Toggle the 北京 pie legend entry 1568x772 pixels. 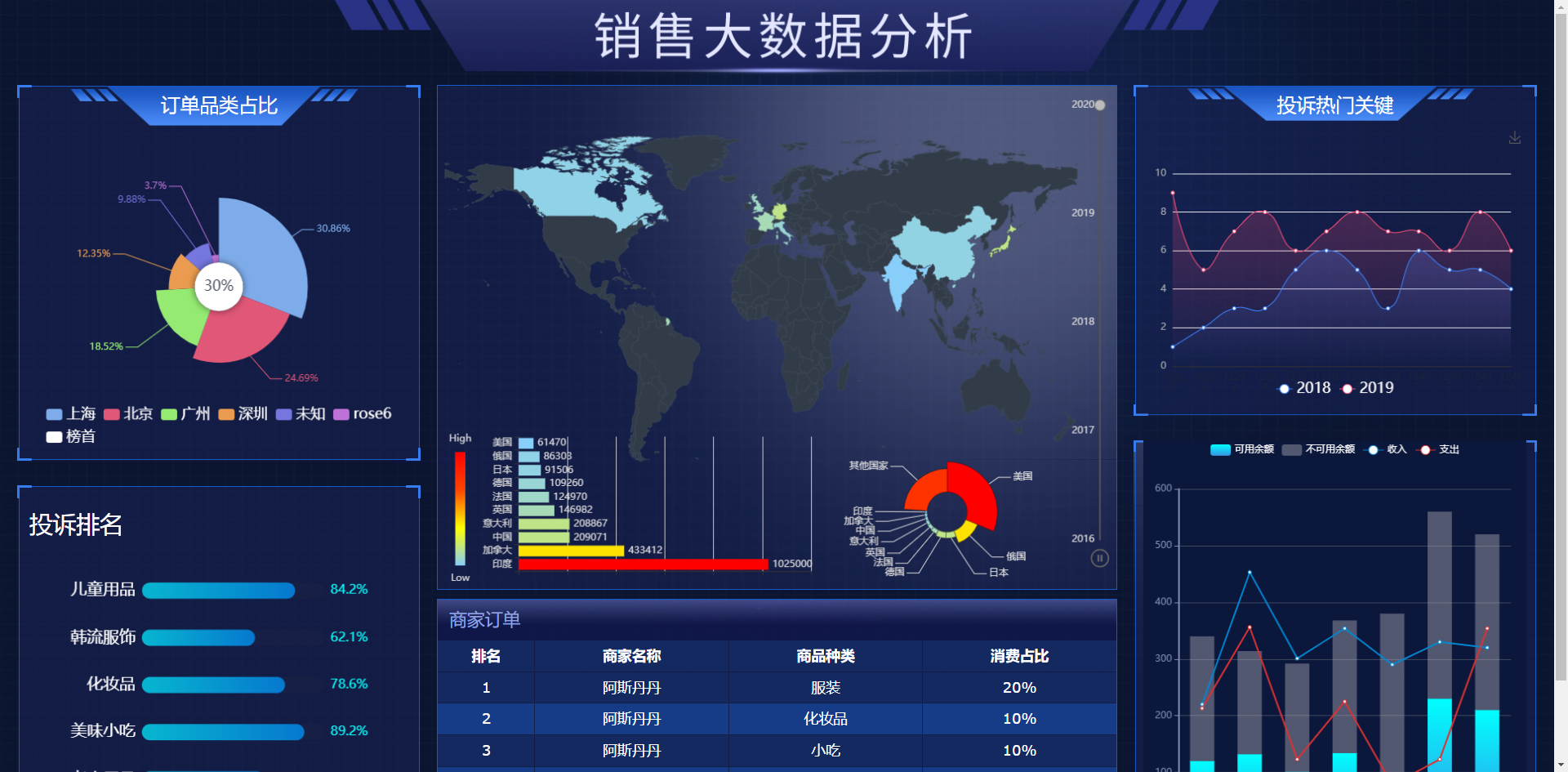click(128, 413)
